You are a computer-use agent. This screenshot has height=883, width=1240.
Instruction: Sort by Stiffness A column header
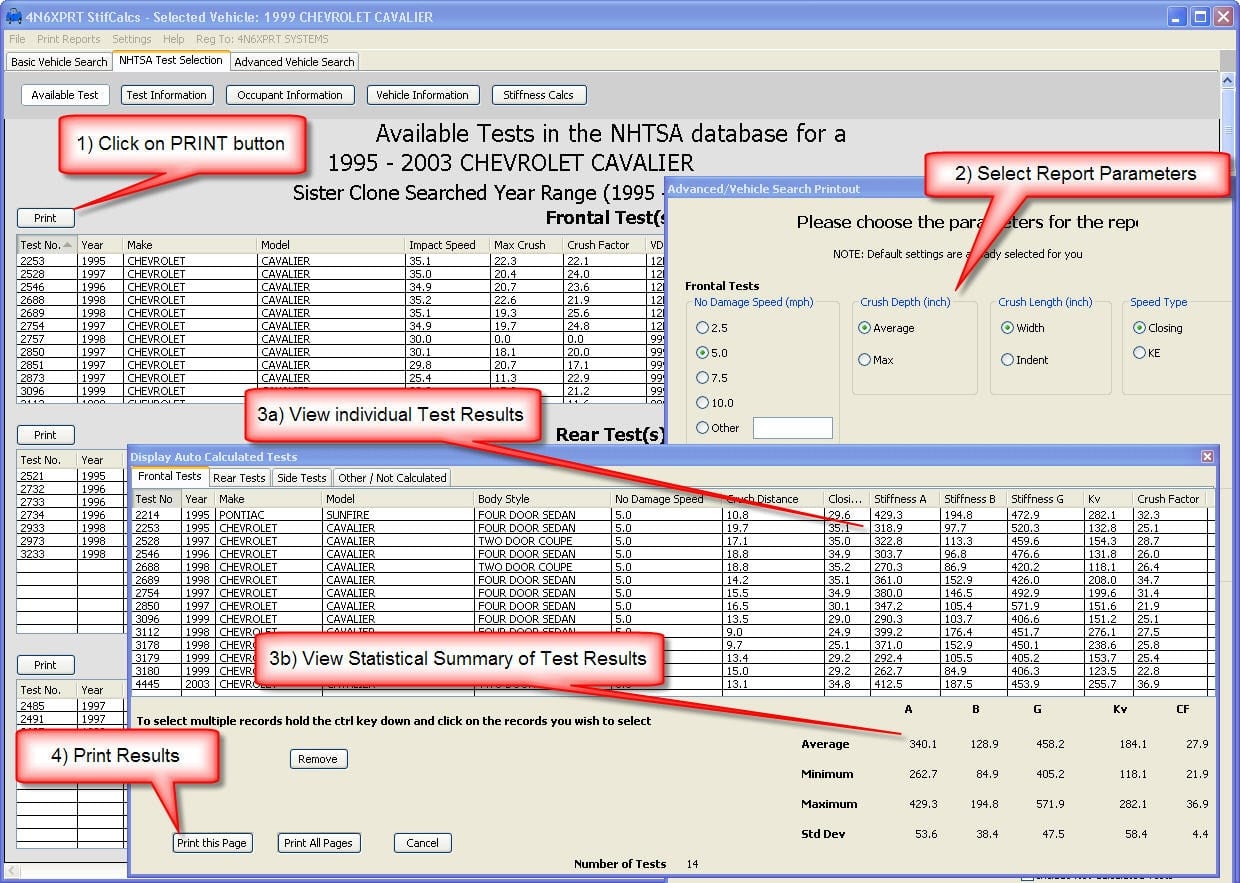click(x=900, y=499)
